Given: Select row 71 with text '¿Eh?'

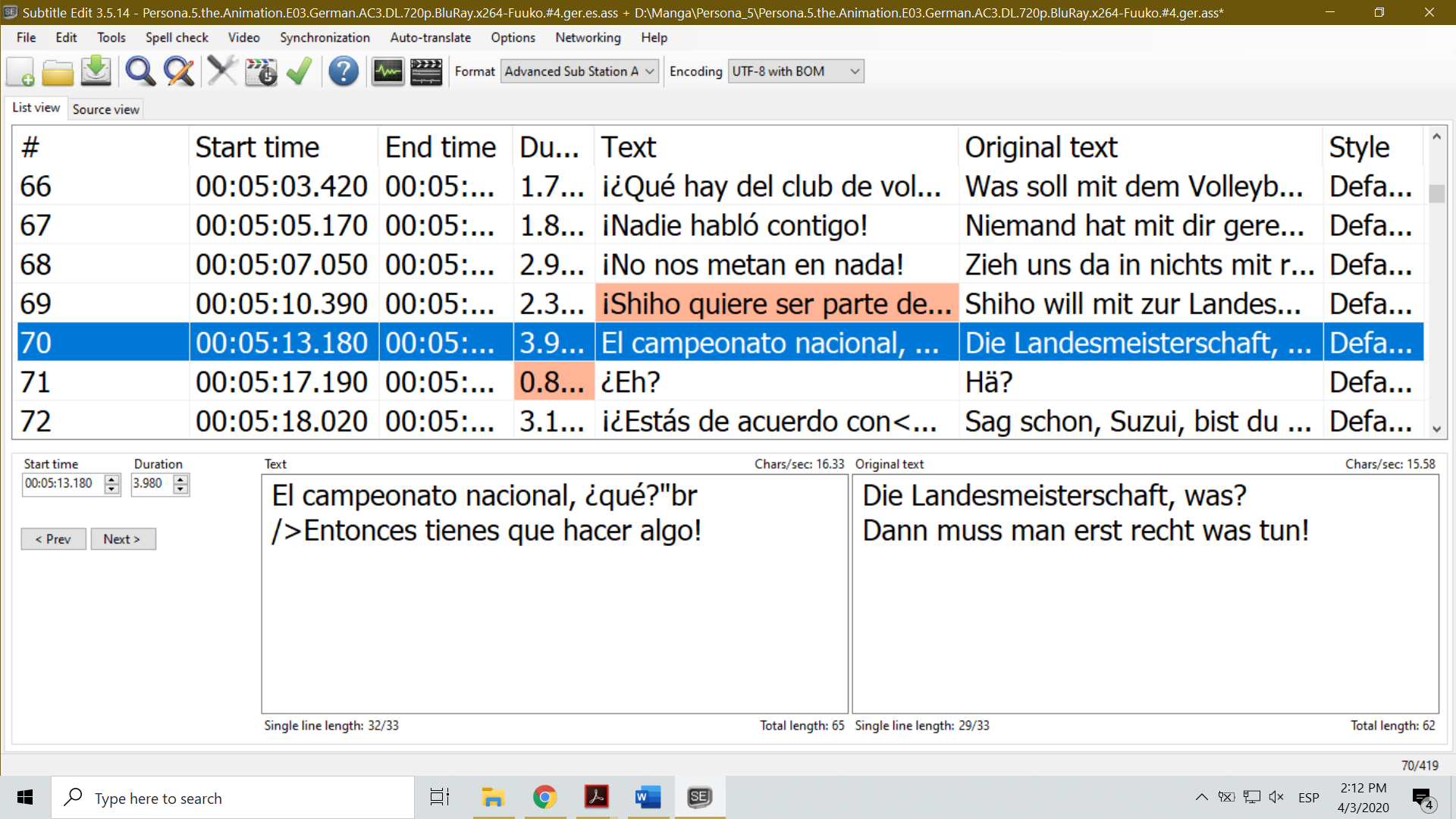Looking at the screenshot, I should click(x=719, y=382).
